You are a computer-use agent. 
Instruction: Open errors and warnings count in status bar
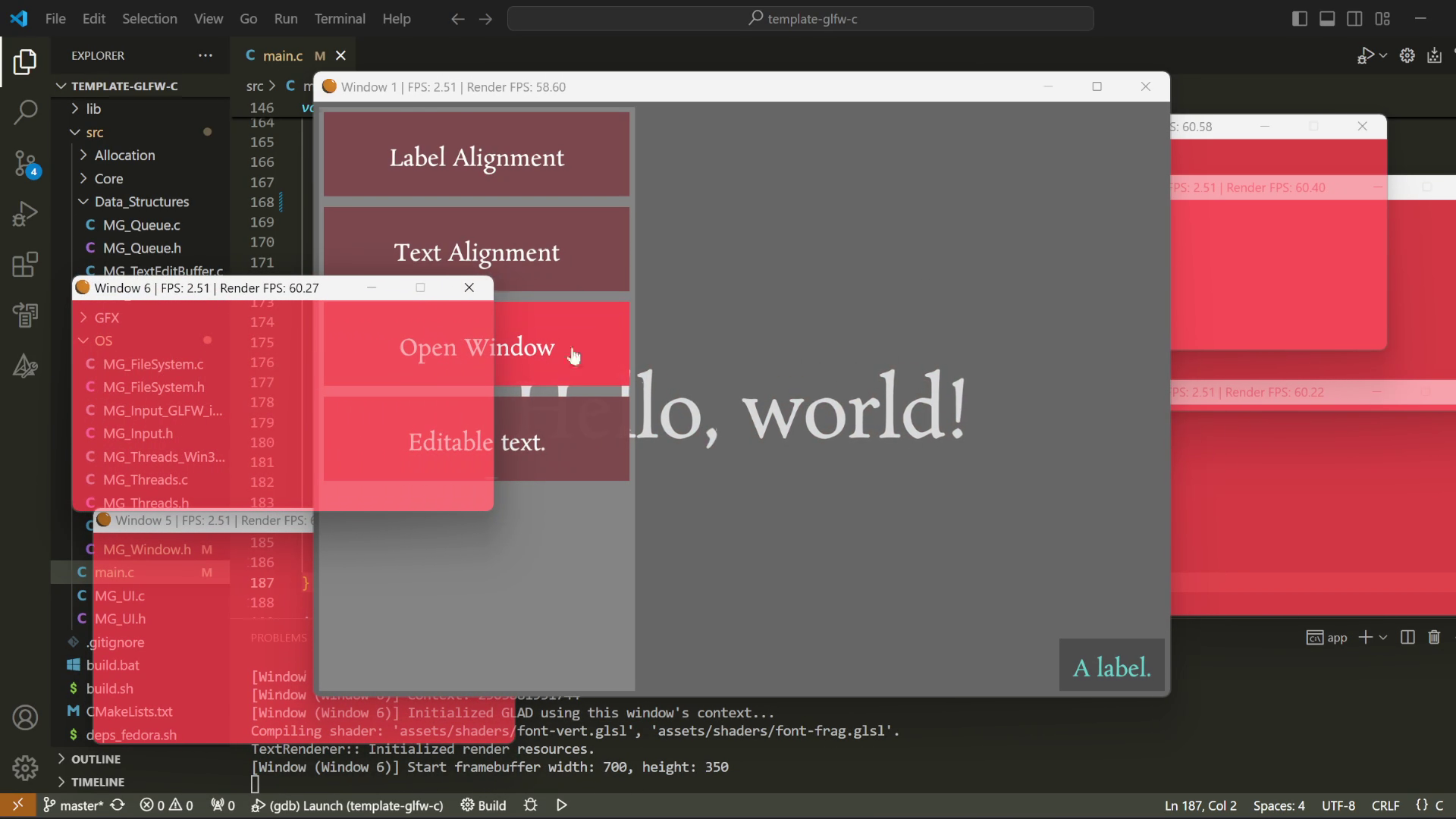pos(167,805)
